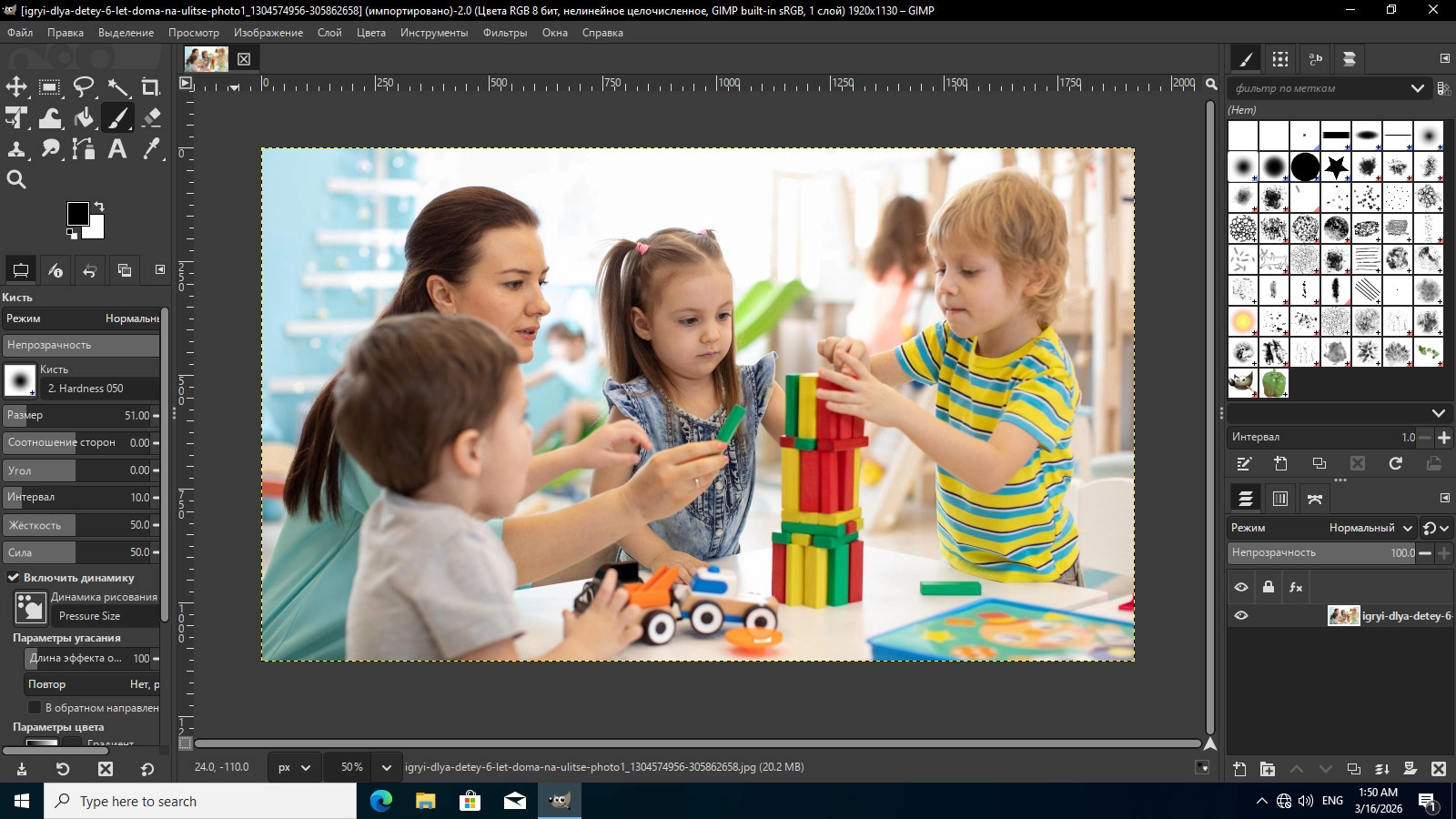Screen dimensions: 1456x819
Task: Click the Clone stamp tool
Action: [16, 149]
